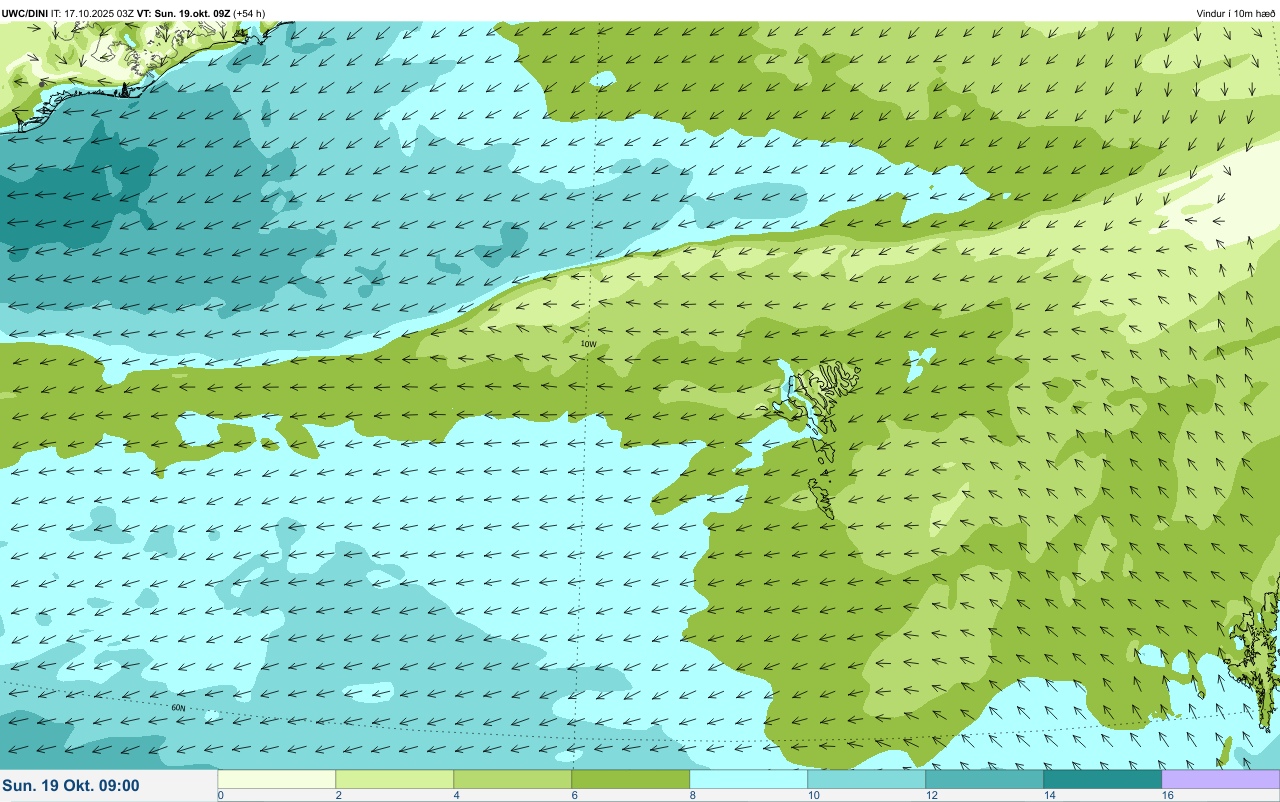Click the legend scale value '10'

coord(814,796)
